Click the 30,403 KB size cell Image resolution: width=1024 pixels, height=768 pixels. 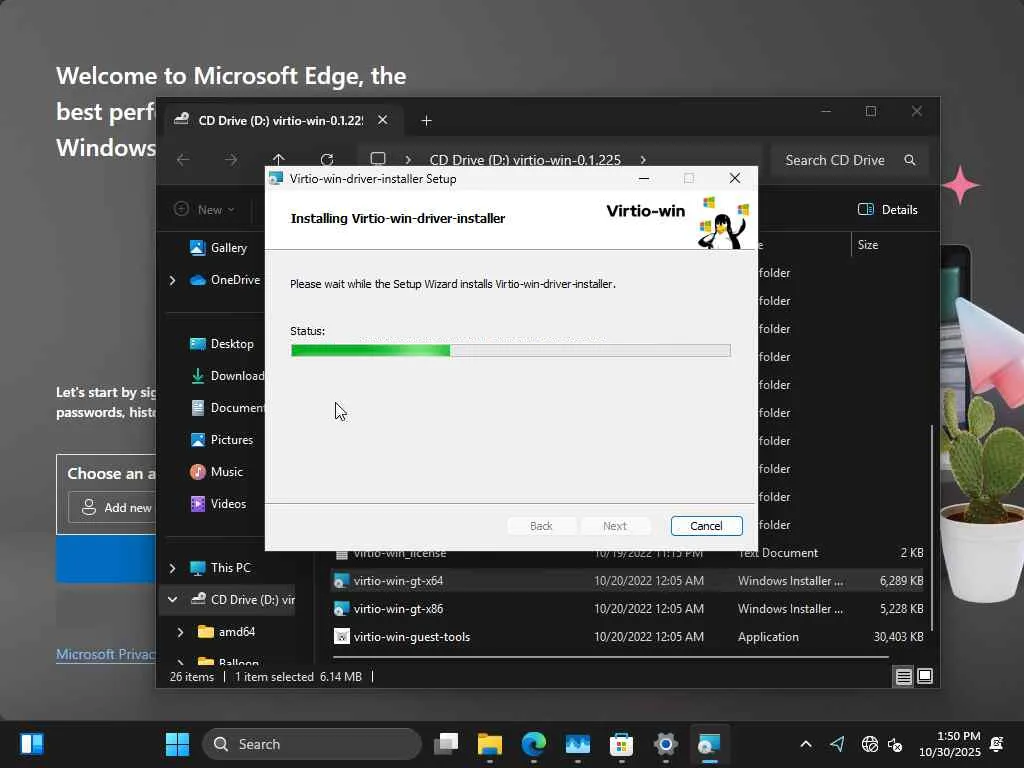coord(899,637)
